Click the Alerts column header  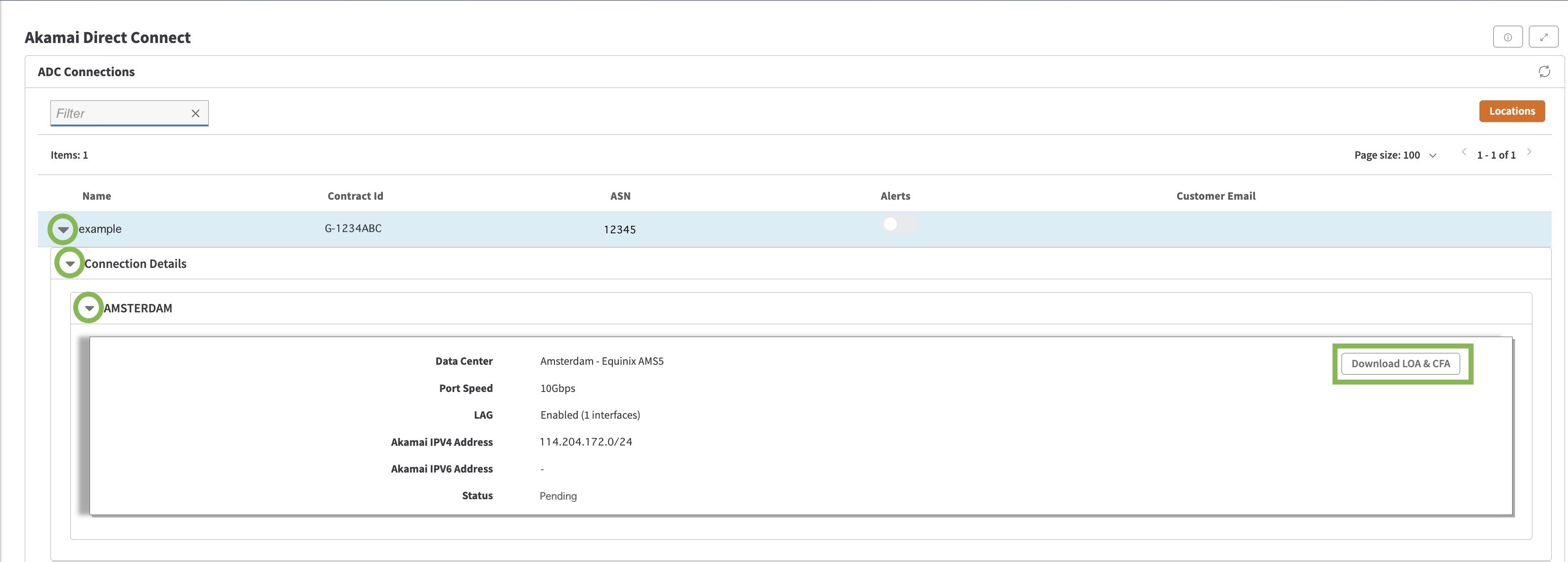click(895, 196)
